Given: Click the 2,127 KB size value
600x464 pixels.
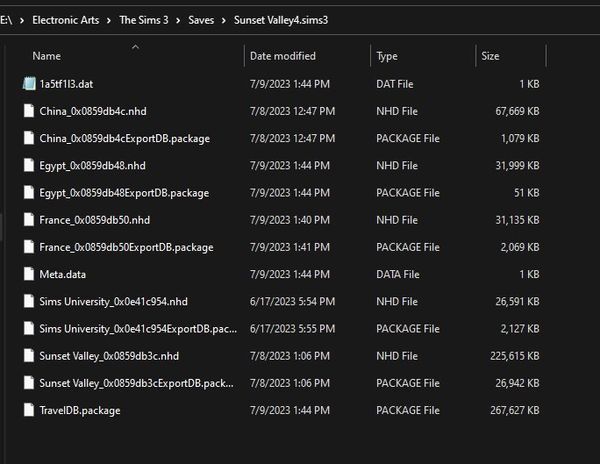Looking at the screenshot, I should pyautogui.click(x=520, y=328).
